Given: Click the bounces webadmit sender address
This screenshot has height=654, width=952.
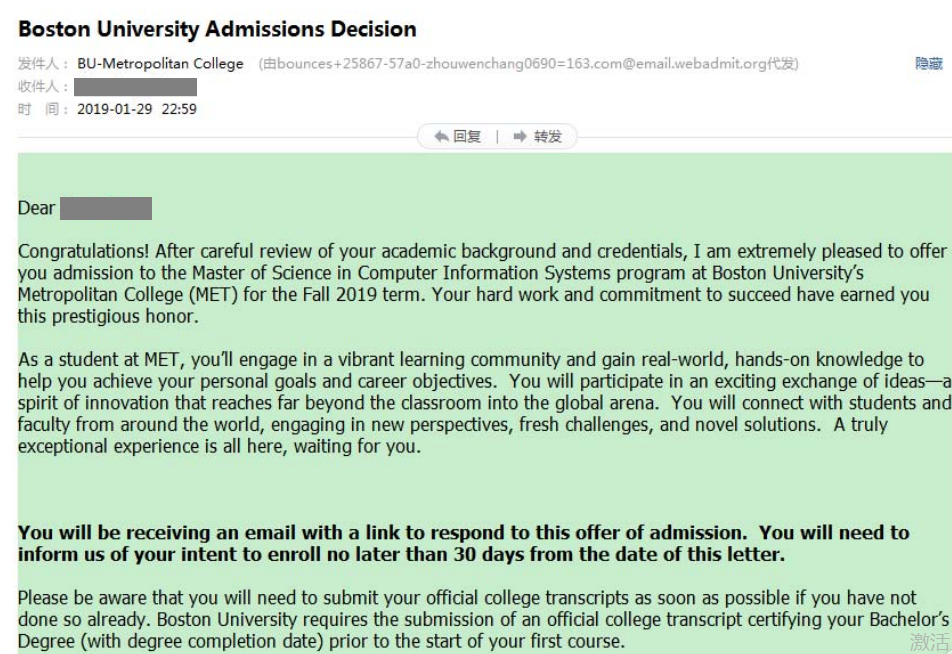Looking at the screenshot, I should tap(528, 64).
